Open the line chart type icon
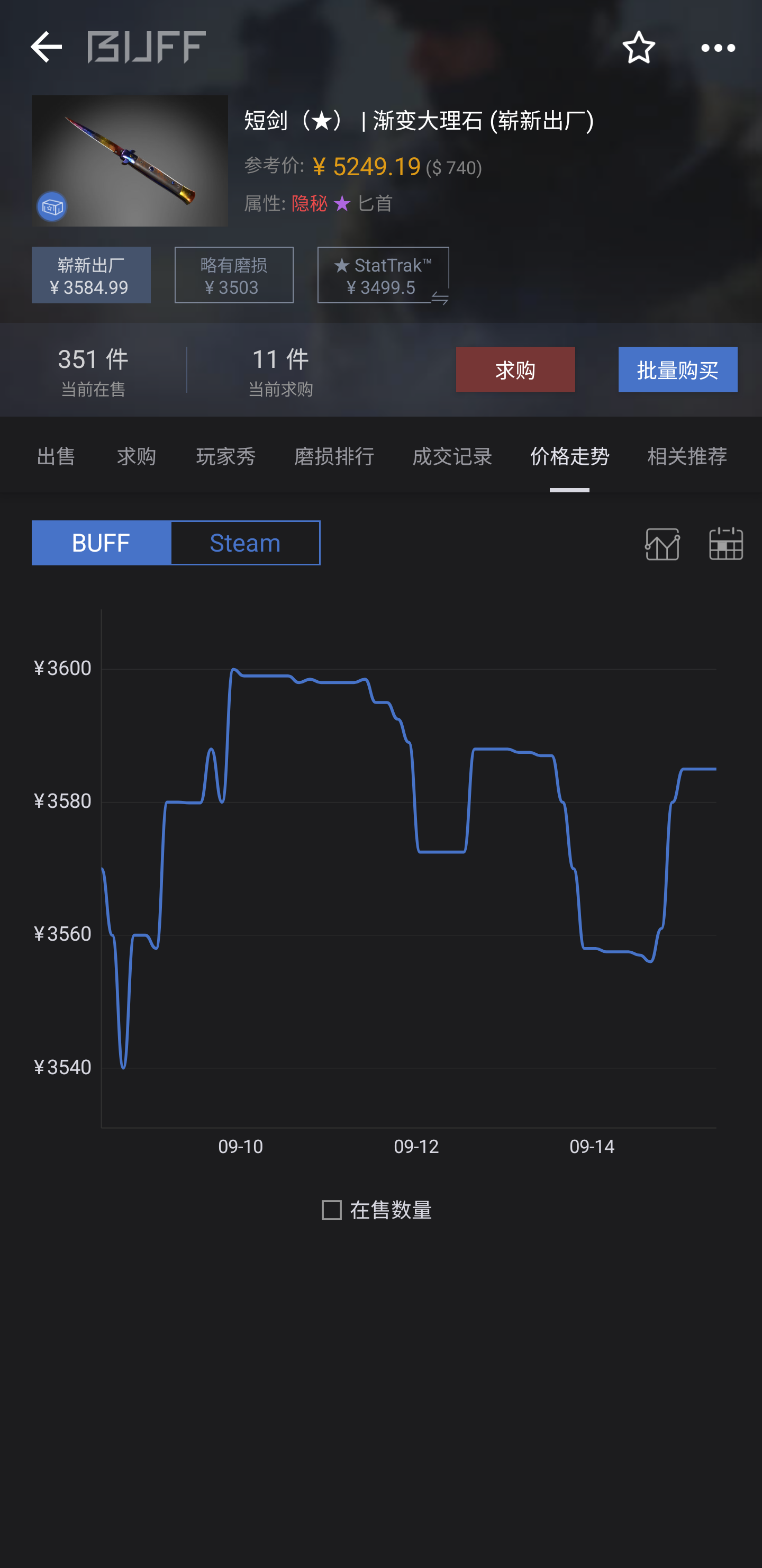 (662, 544)
